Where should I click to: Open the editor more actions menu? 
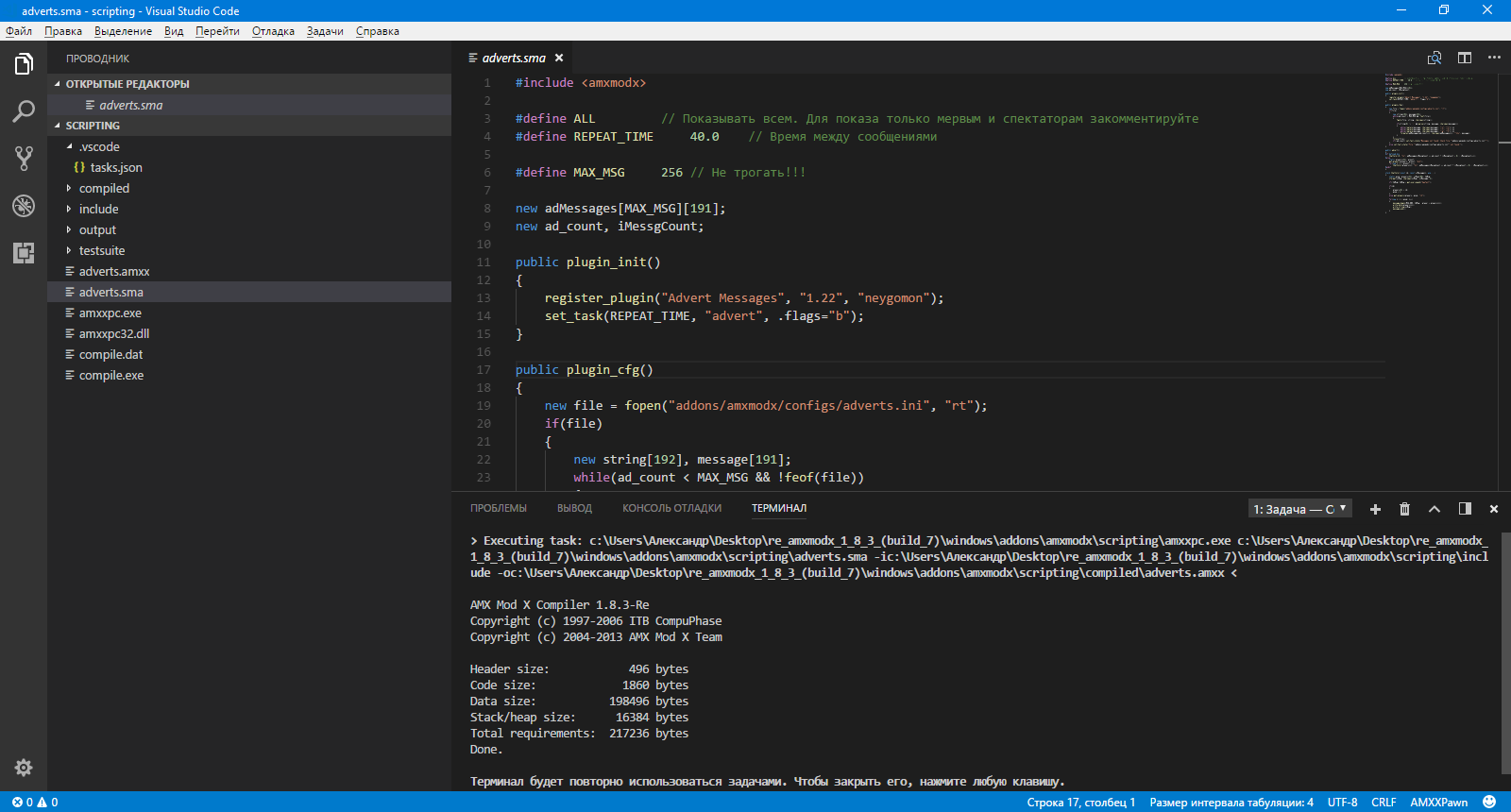pos(1494,58)
